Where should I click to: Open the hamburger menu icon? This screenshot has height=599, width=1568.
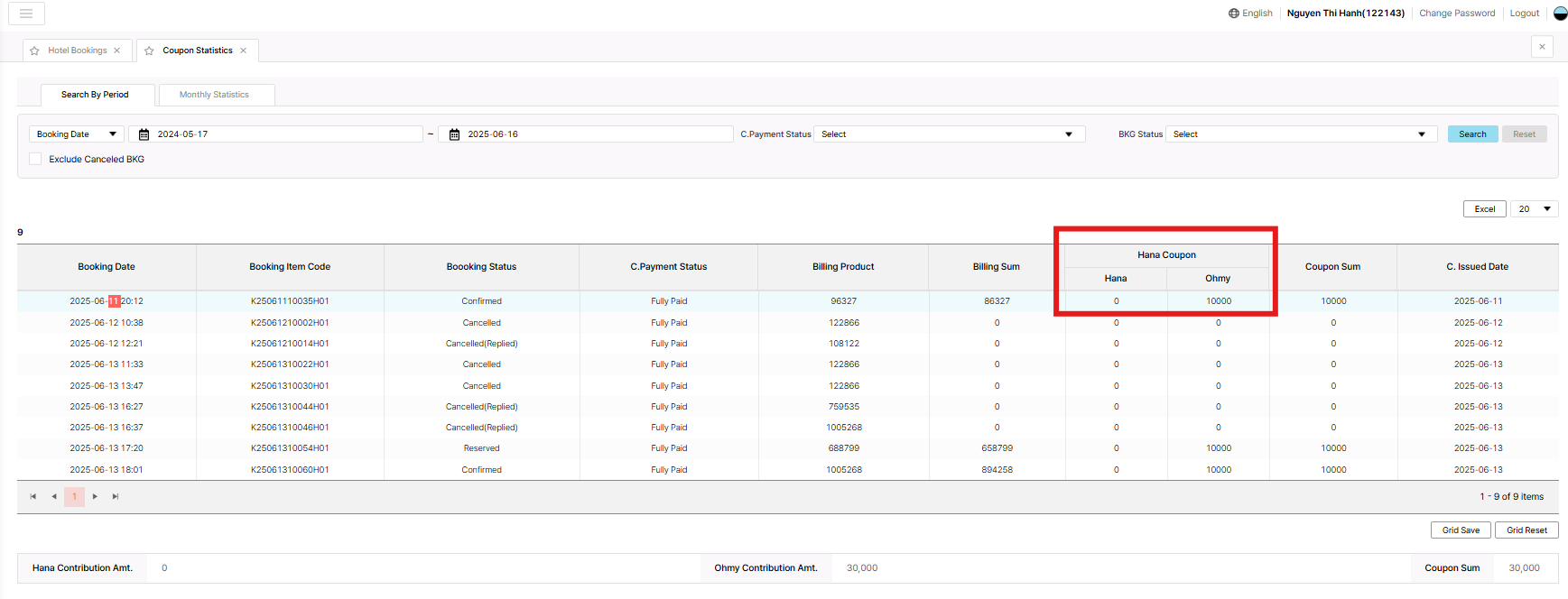coord(26,14)
